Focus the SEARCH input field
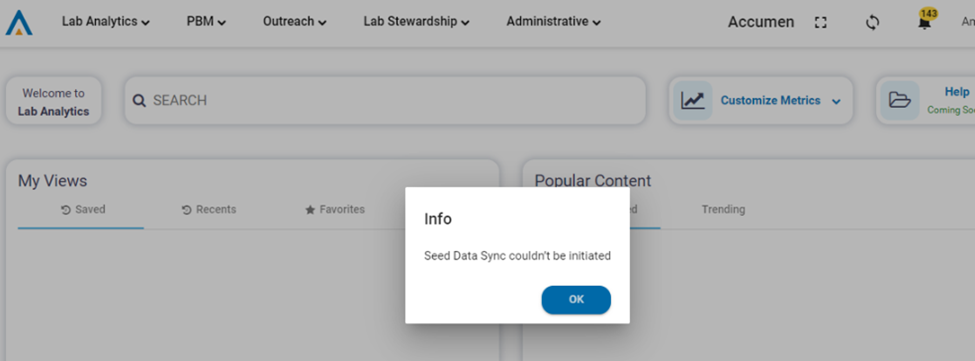Image resolution: width=975 pixels, height=361 pixels. click(385, 101)
